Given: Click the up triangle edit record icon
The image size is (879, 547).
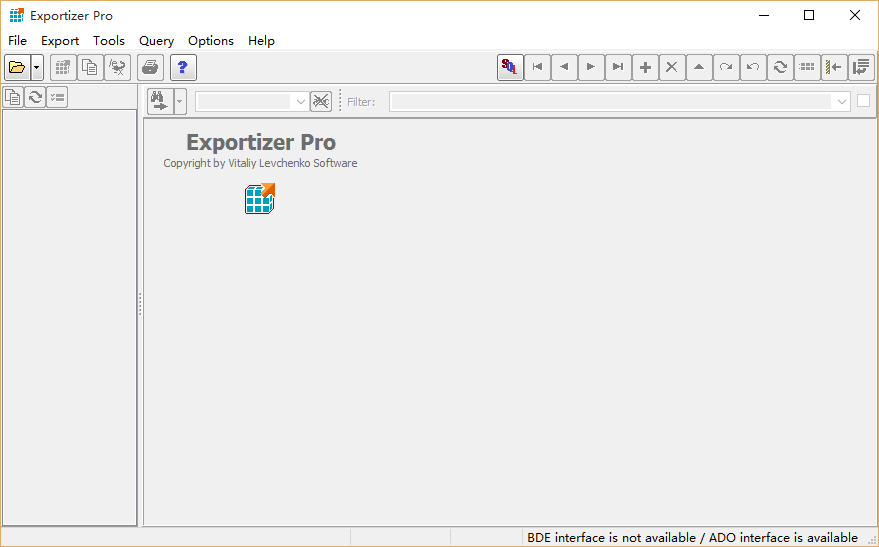Looking at the screenshot, I should click(699, 67).
